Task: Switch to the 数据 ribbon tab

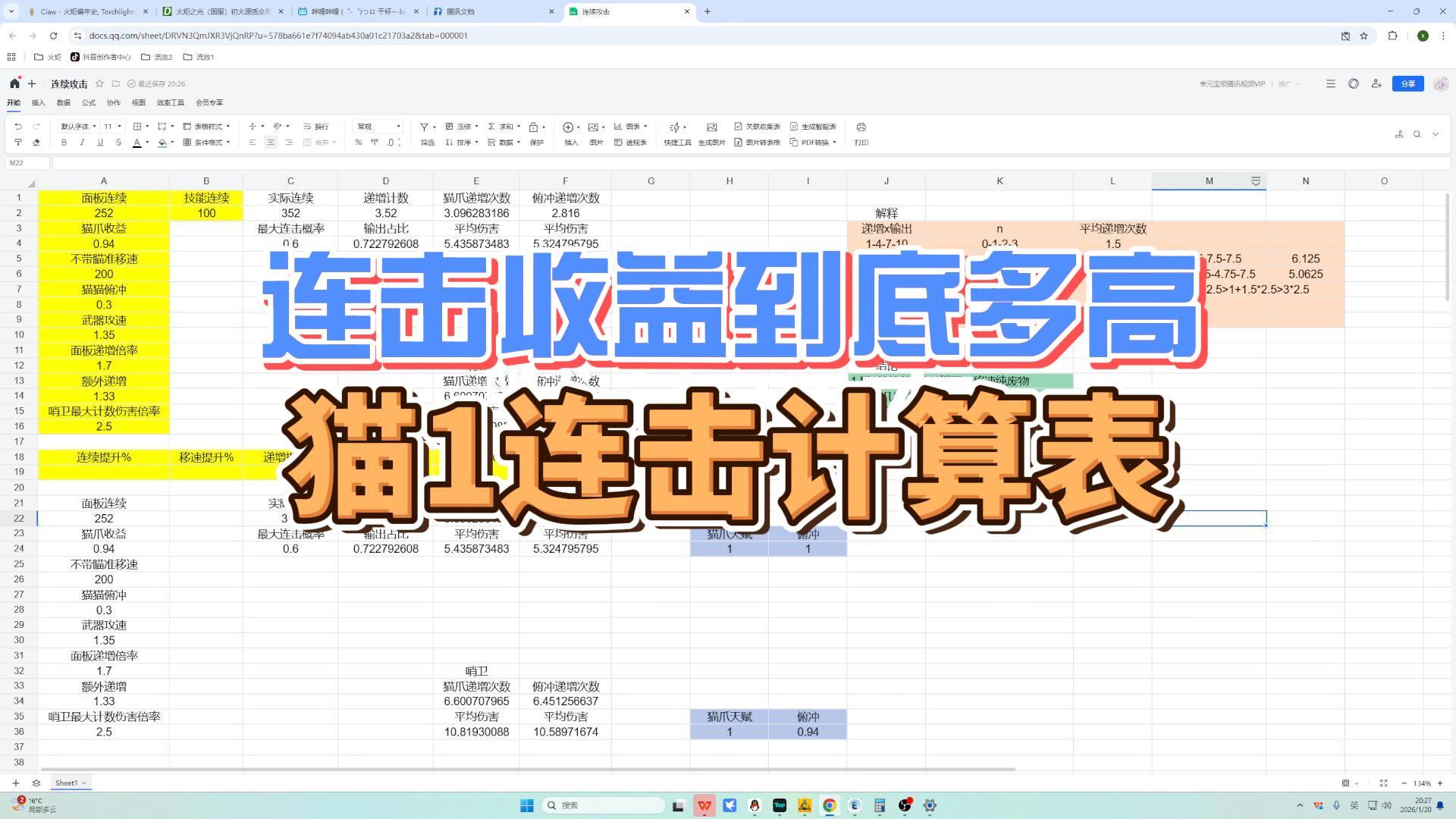Action: pos(63,102)
